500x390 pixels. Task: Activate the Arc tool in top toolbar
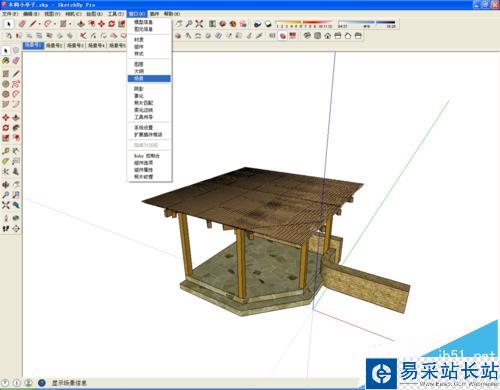pos(48,24)
